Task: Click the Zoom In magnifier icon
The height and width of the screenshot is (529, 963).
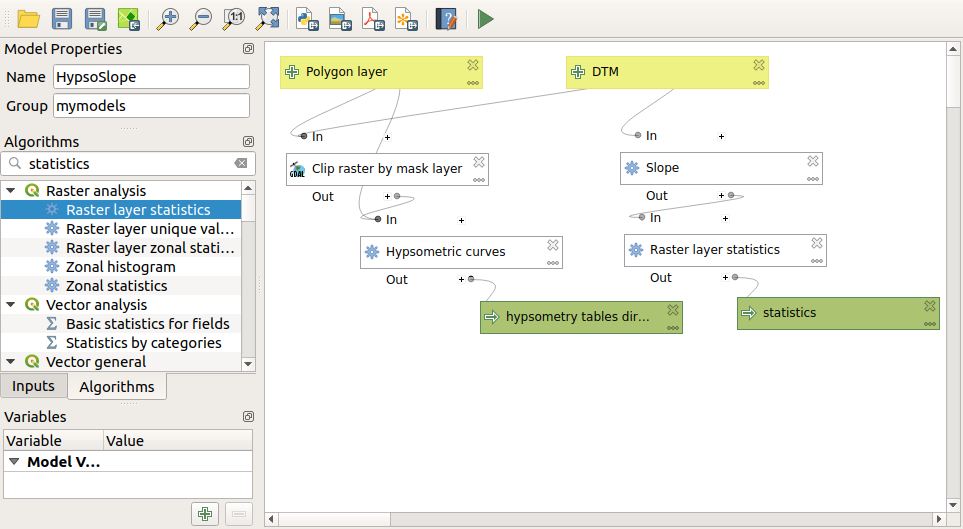Action: 169,18
